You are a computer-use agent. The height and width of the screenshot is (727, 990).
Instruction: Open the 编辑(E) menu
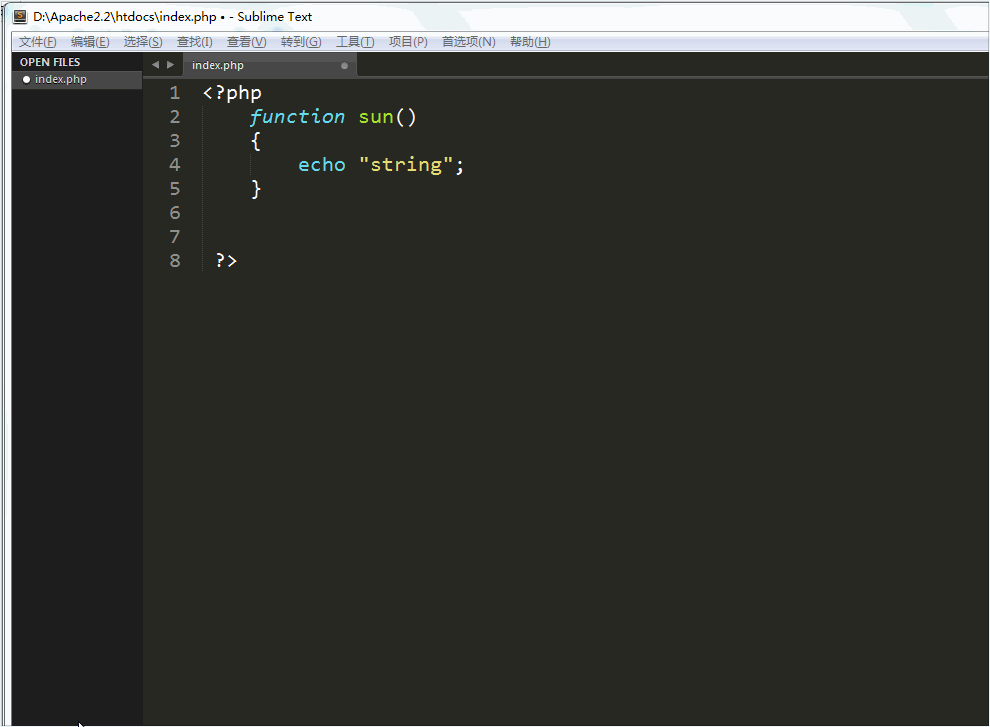coord(90,42)
